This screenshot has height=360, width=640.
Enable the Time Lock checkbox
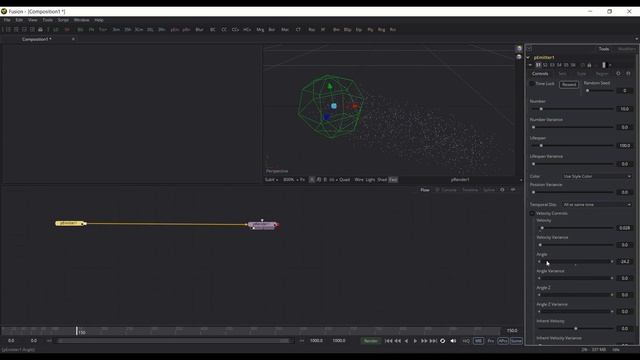[532, 84]
